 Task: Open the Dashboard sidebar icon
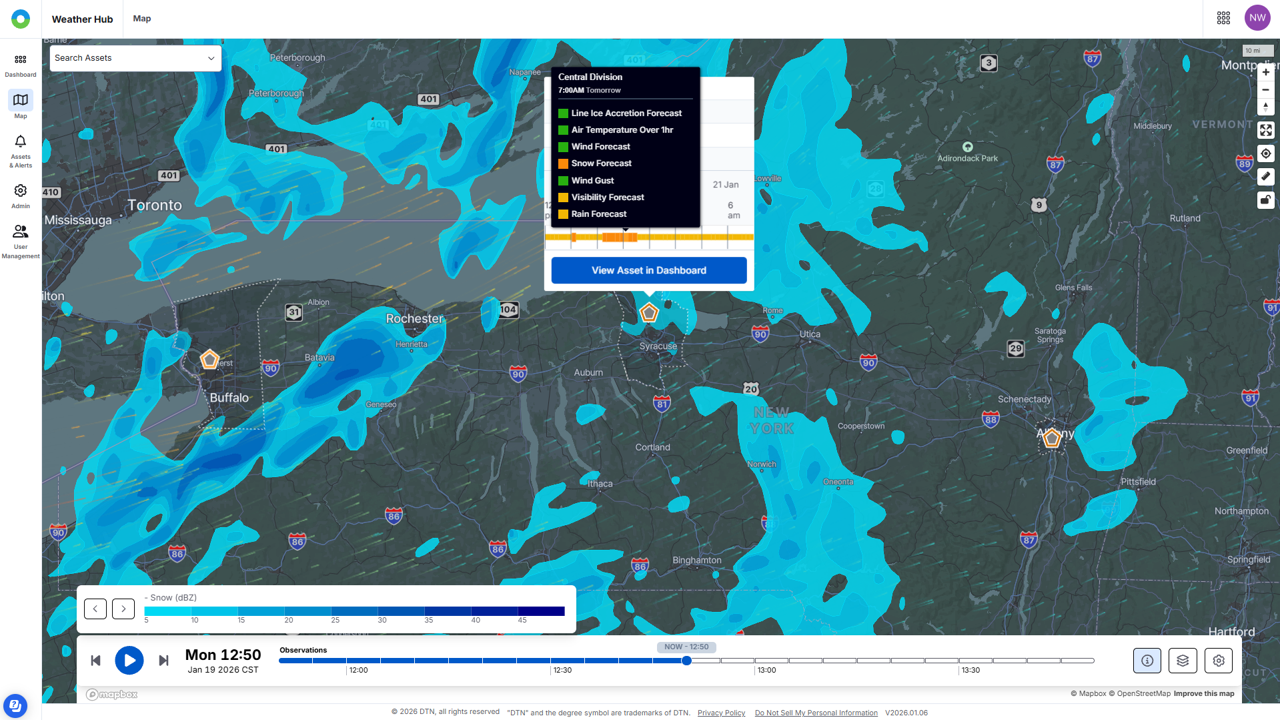(x=20, y=63)
